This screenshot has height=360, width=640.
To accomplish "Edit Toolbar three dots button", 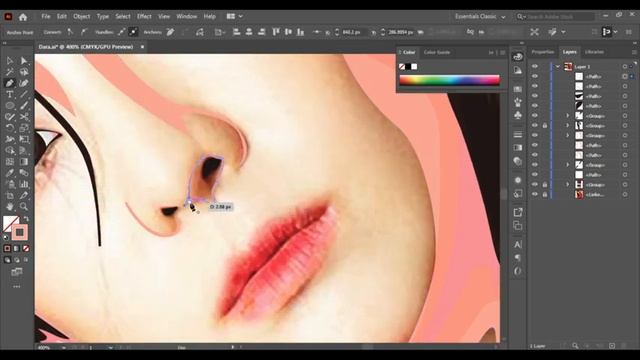I will tap(16, 287).
